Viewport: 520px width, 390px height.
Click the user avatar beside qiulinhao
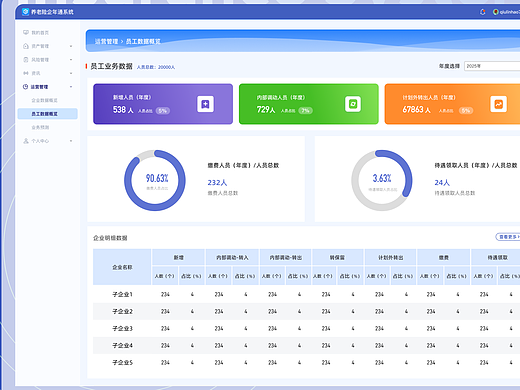point(496,12)
